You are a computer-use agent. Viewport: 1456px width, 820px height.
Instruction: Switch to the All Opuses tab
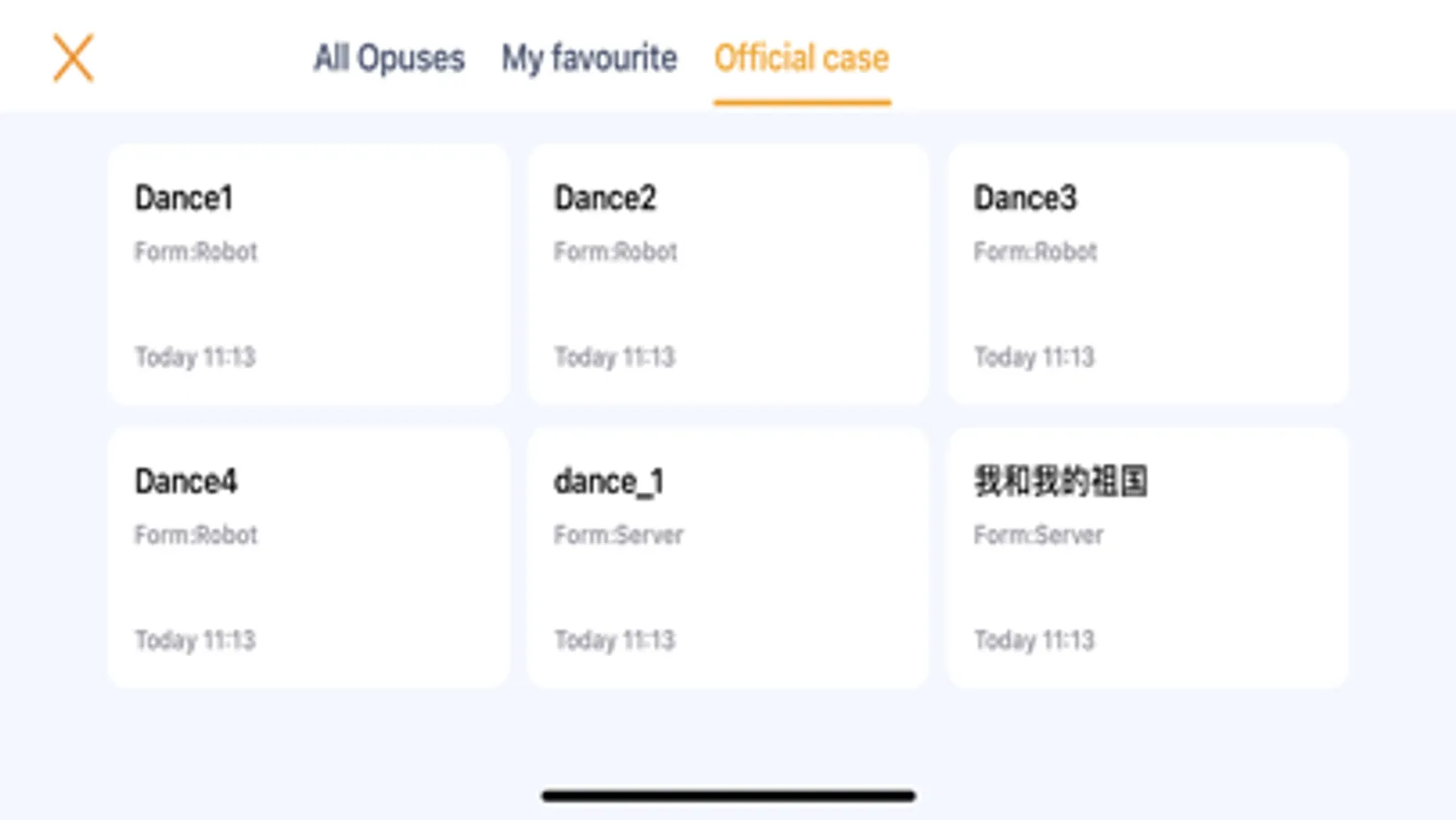389,58
